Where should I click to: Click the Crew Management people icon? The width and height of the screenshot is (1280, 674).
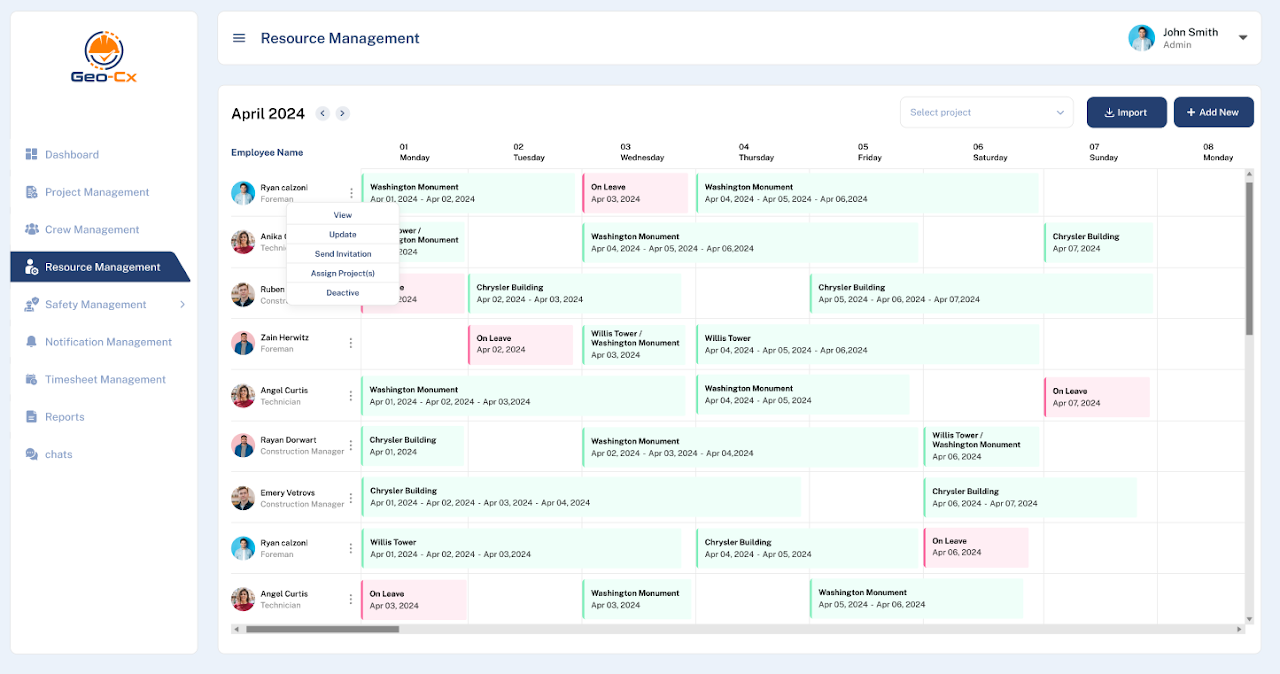tap(32, 230)
